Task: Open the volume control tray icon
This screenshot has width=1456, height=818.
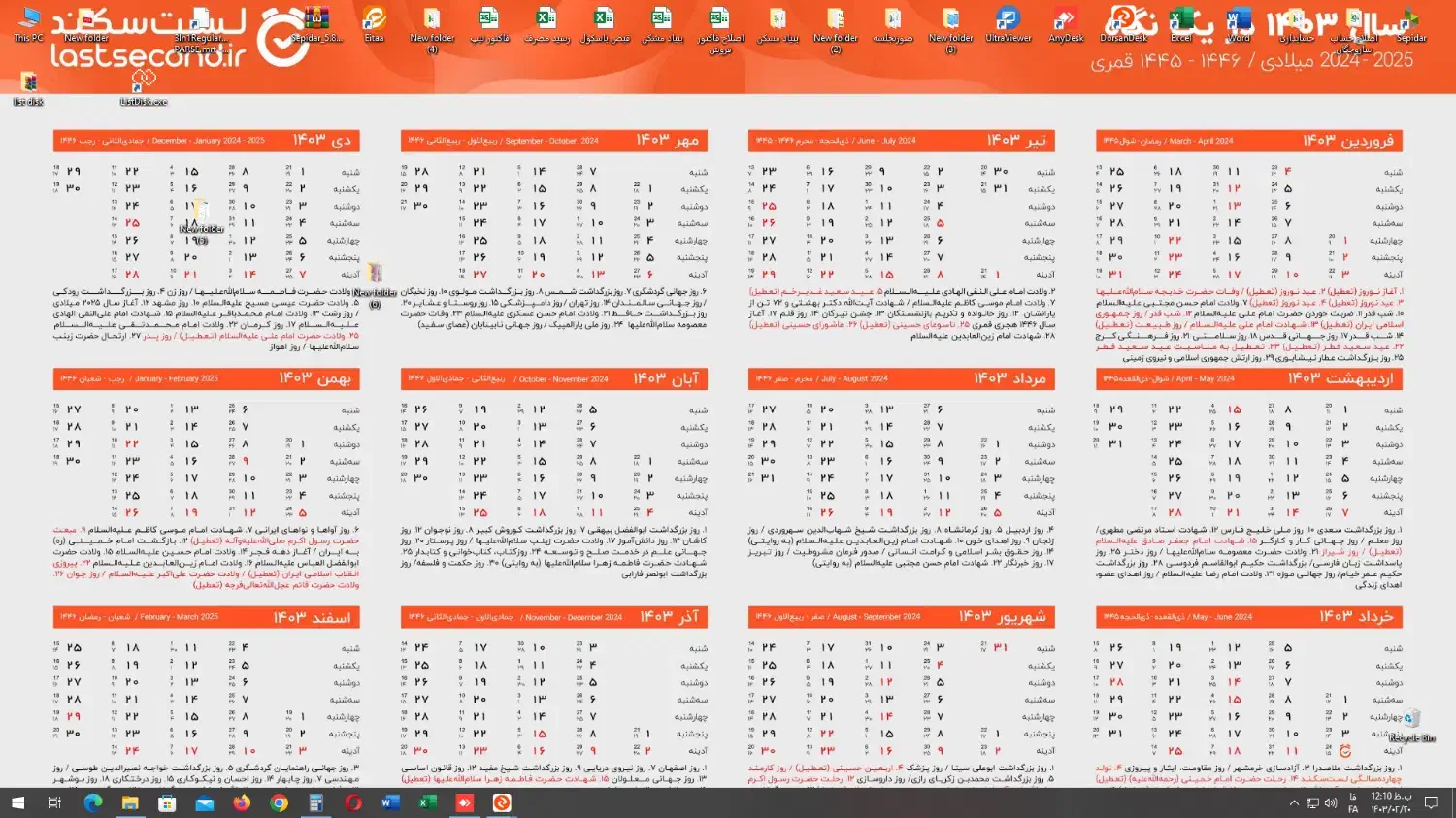Action: (x=1332, y=802)
